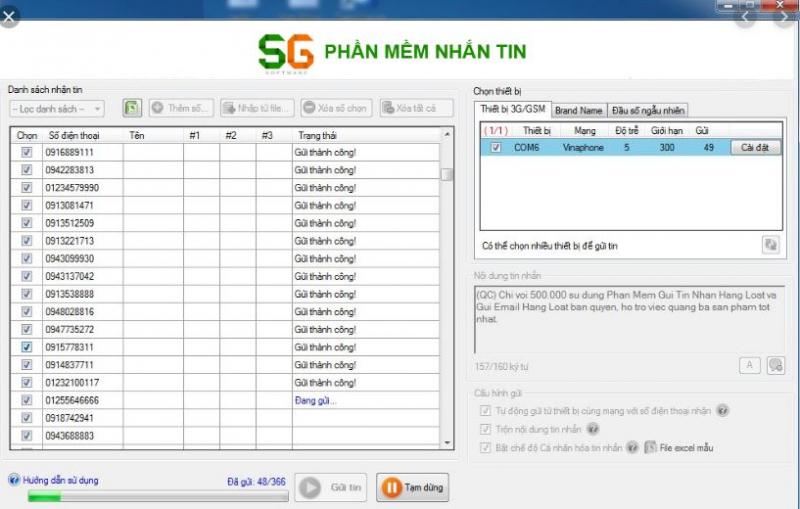The height and width of the screenshot is (509, 800).
Task: Click the 'Xóa số chọn' delete selected button
Action: 336,108
